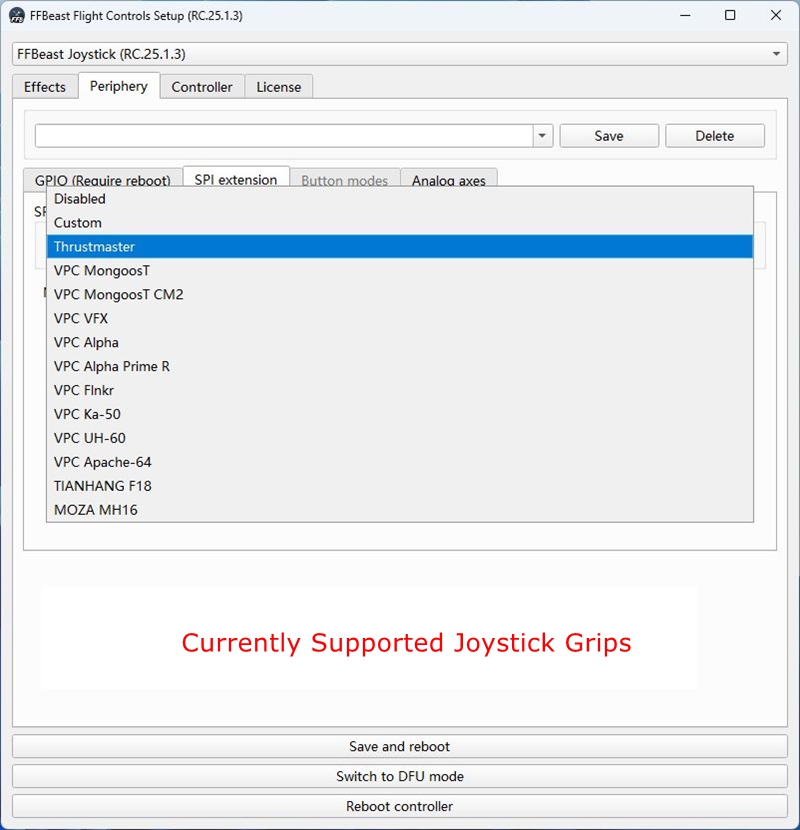The width and height of the screenshot is (800, 830).
Task: Select MOZA MH16 grip option
Action: [96, 510]
